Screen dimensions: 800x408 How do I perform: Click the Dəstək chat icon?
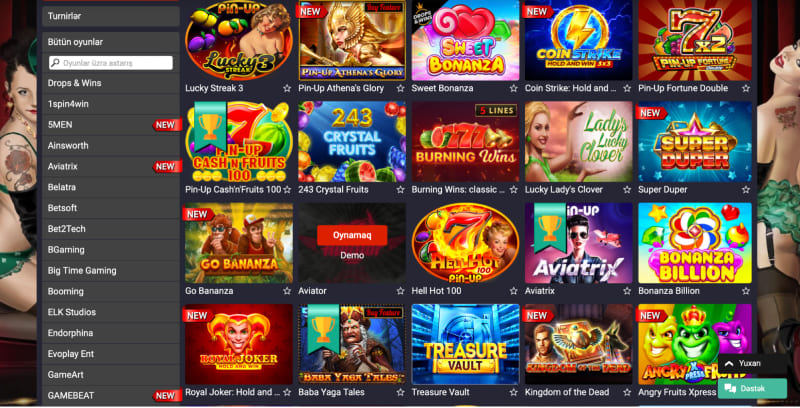(730, 389)
